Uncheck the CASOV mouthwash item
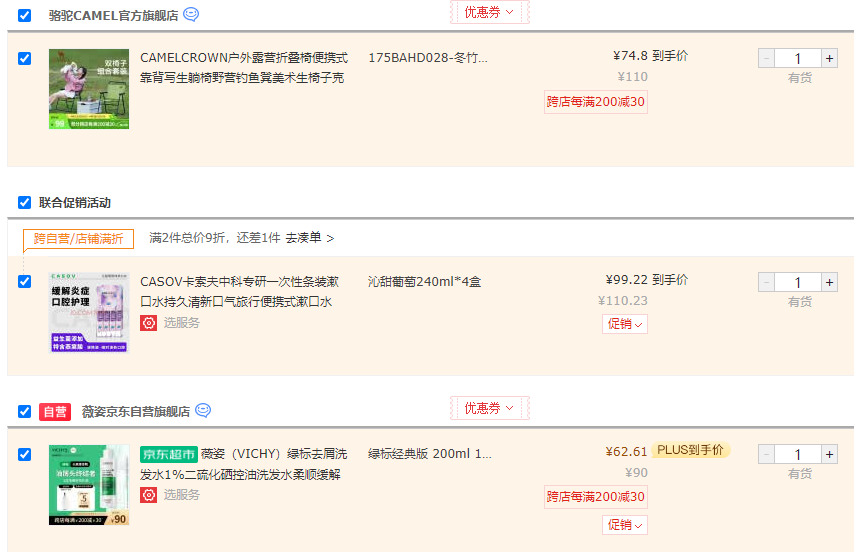Viewport: 854px width, 552px height. [25, 281]
